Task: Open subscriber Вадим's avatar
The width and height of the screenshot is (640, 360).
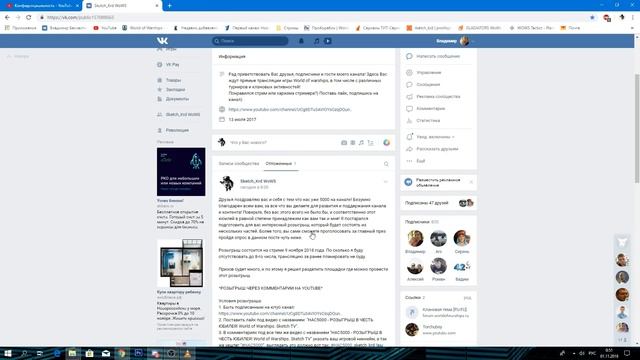Action: coord(462,266)
